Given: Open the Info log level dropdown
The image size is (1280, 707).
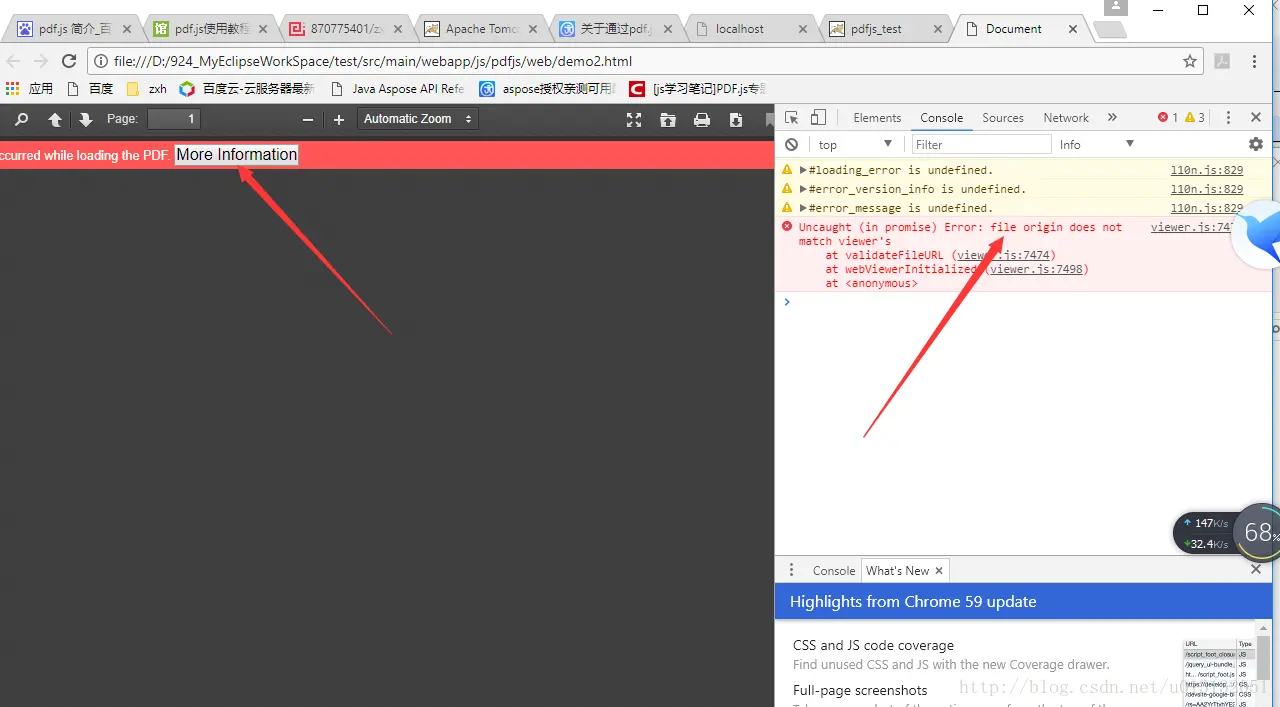Looking at the screenshot, I should (x=1096, y=144).
